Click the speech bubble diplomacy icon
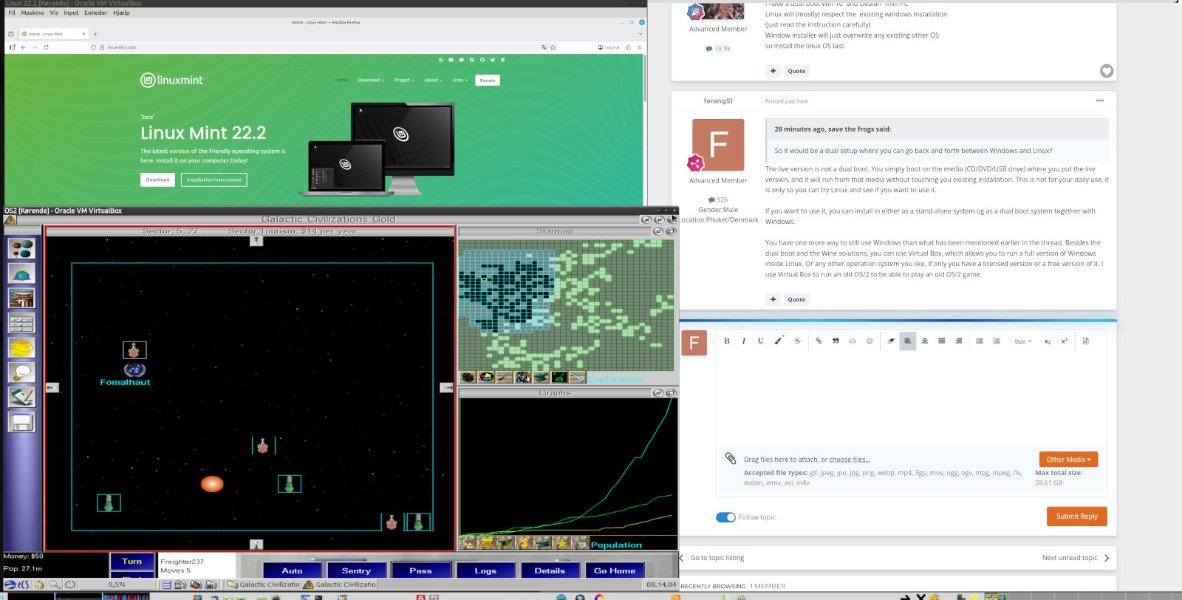Image resolution: width=1182 pixels, height=600 pixels. coord(21,372)
